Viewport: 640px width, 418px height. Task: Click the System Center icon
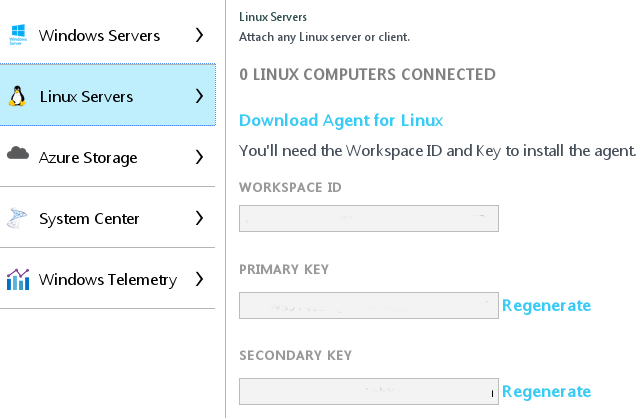(17, 218)
